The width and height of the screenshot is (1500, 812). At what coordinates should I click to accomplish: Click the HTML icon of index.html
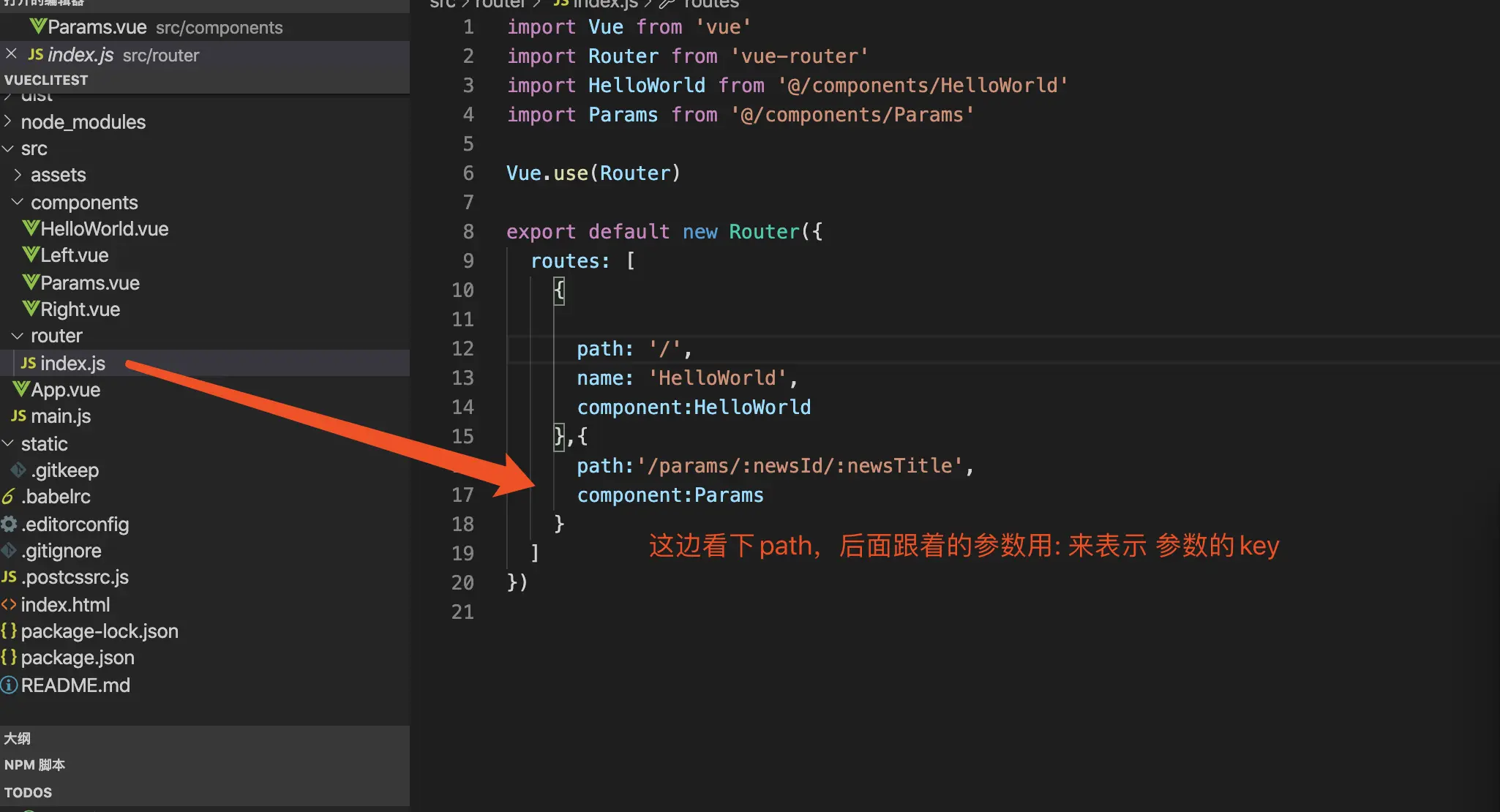(x=9, y=605)
